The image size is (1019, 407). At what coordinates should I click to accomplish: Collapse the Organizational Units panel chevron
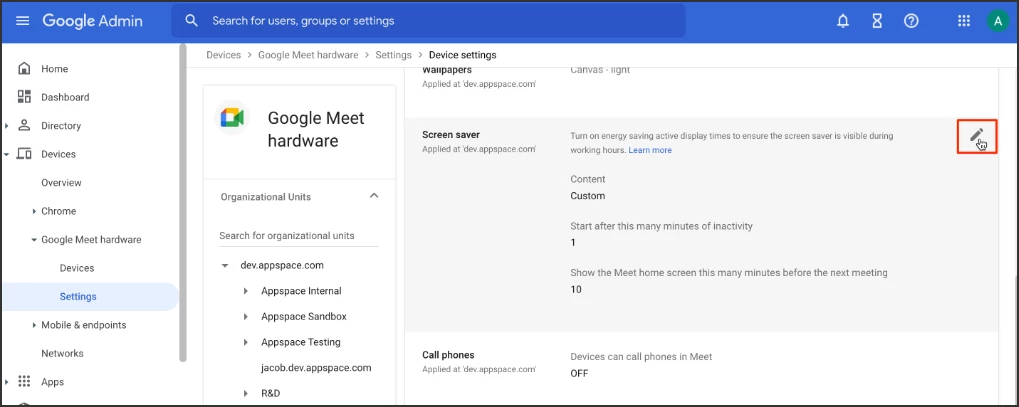(x=374, y=196)
